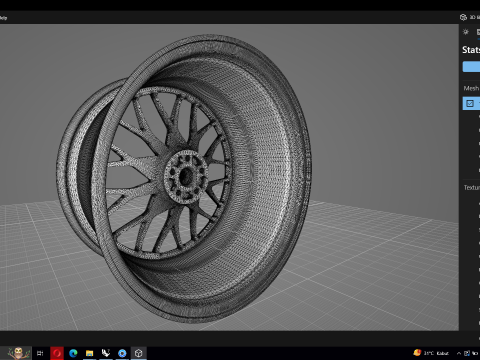The height and width of the screenshot is (360, 480).
Task: Open the blue circular app on taskbar
Action: (x=122, y=353)
